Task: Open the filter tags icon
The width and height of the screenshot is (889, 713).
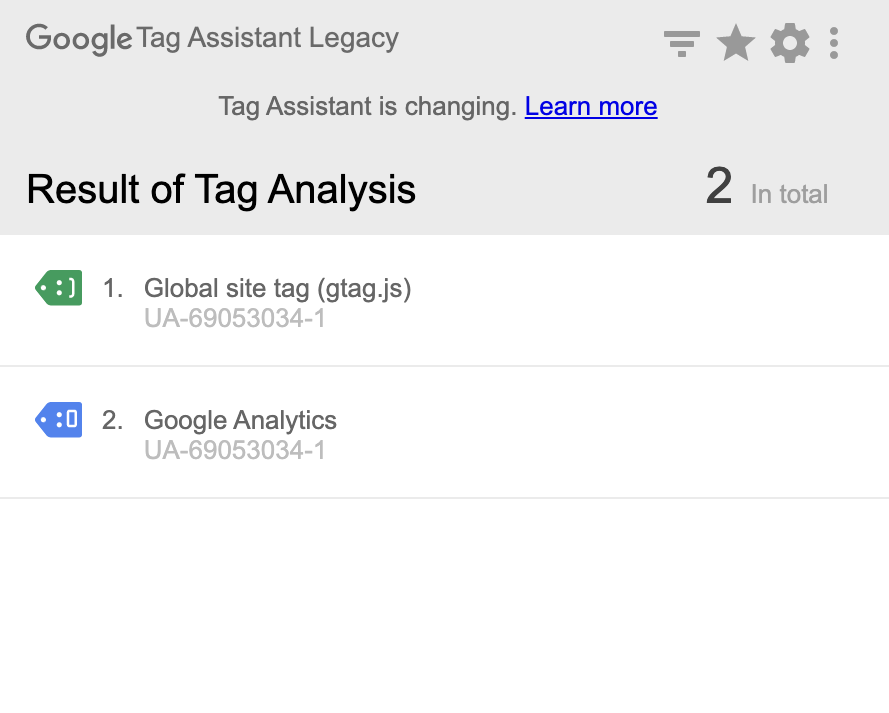Action: (681, 44)
